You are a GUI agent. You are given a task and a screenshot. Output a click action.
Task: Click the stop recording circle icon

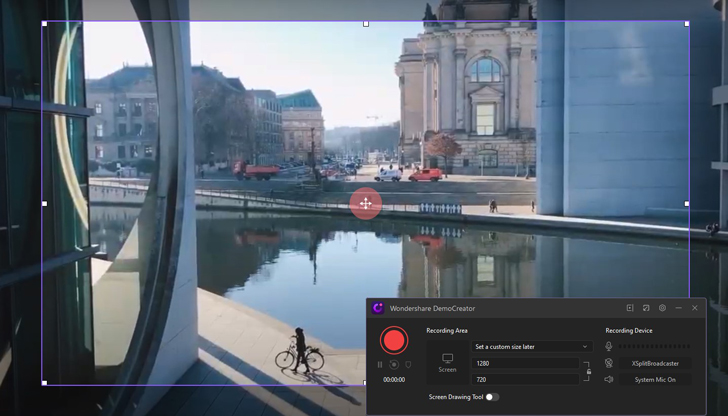coord(394,365)
